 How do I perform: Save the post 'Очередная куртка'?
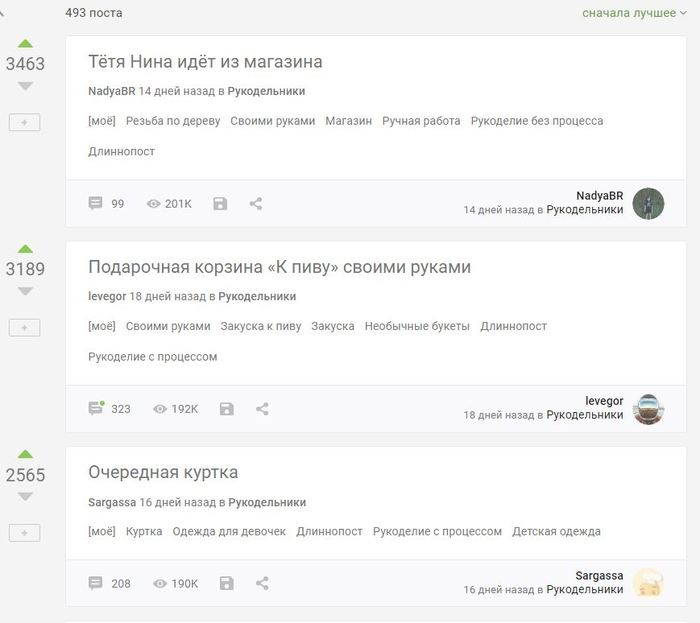point(227,583)
